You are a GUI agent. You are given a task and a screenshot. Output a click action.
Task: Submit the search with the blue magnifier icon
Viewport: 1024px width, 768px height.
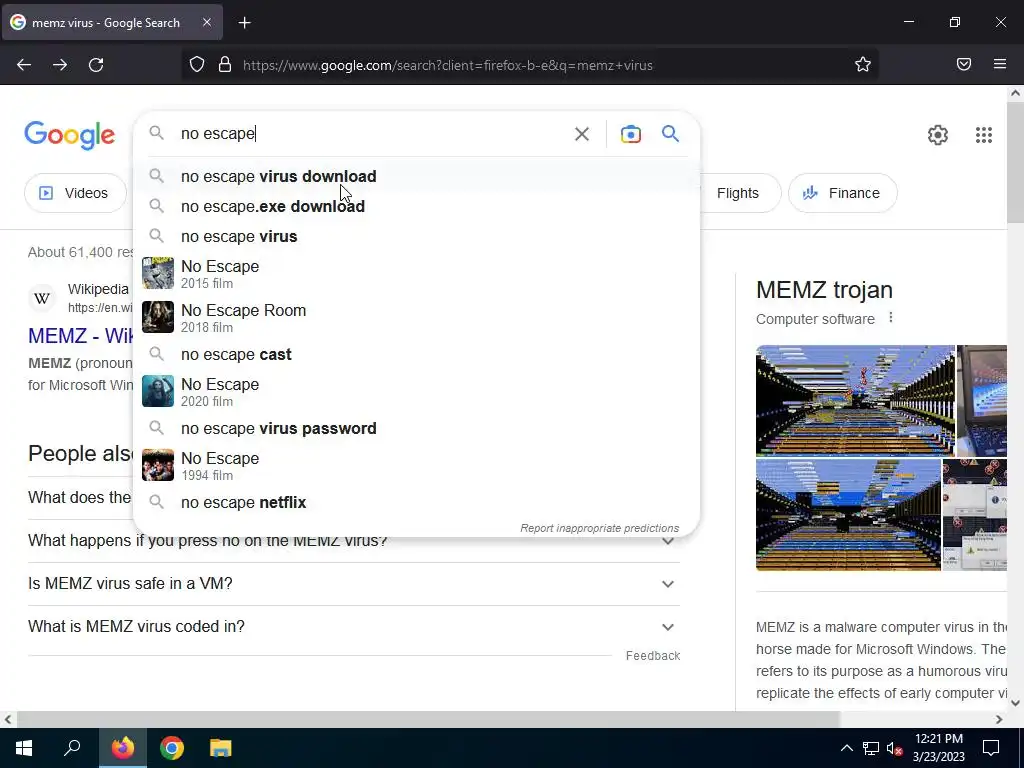[x=671, y=134]
